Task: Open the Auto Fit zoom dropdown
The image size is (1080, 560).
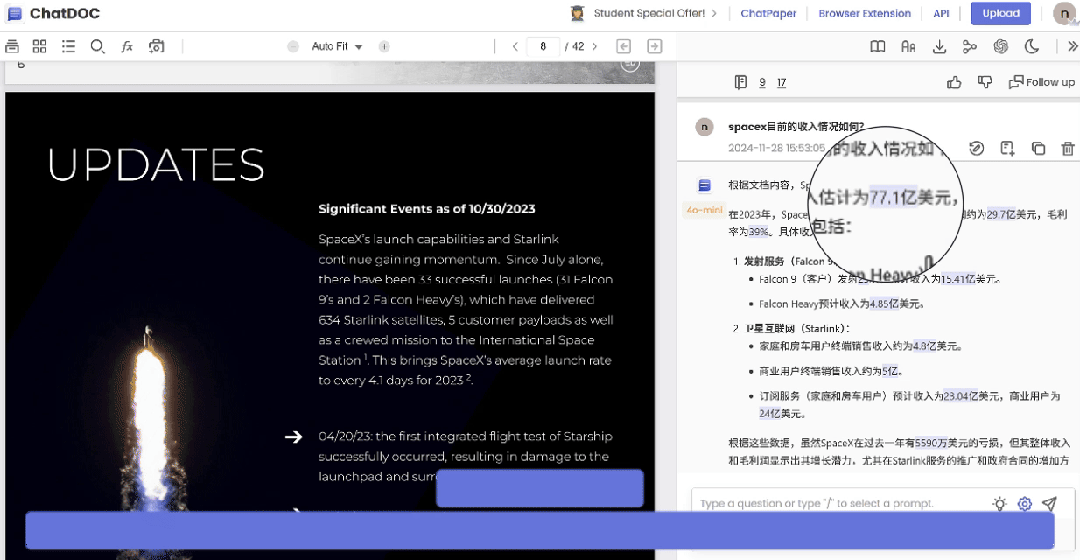Action: click(x=337, y=46)
